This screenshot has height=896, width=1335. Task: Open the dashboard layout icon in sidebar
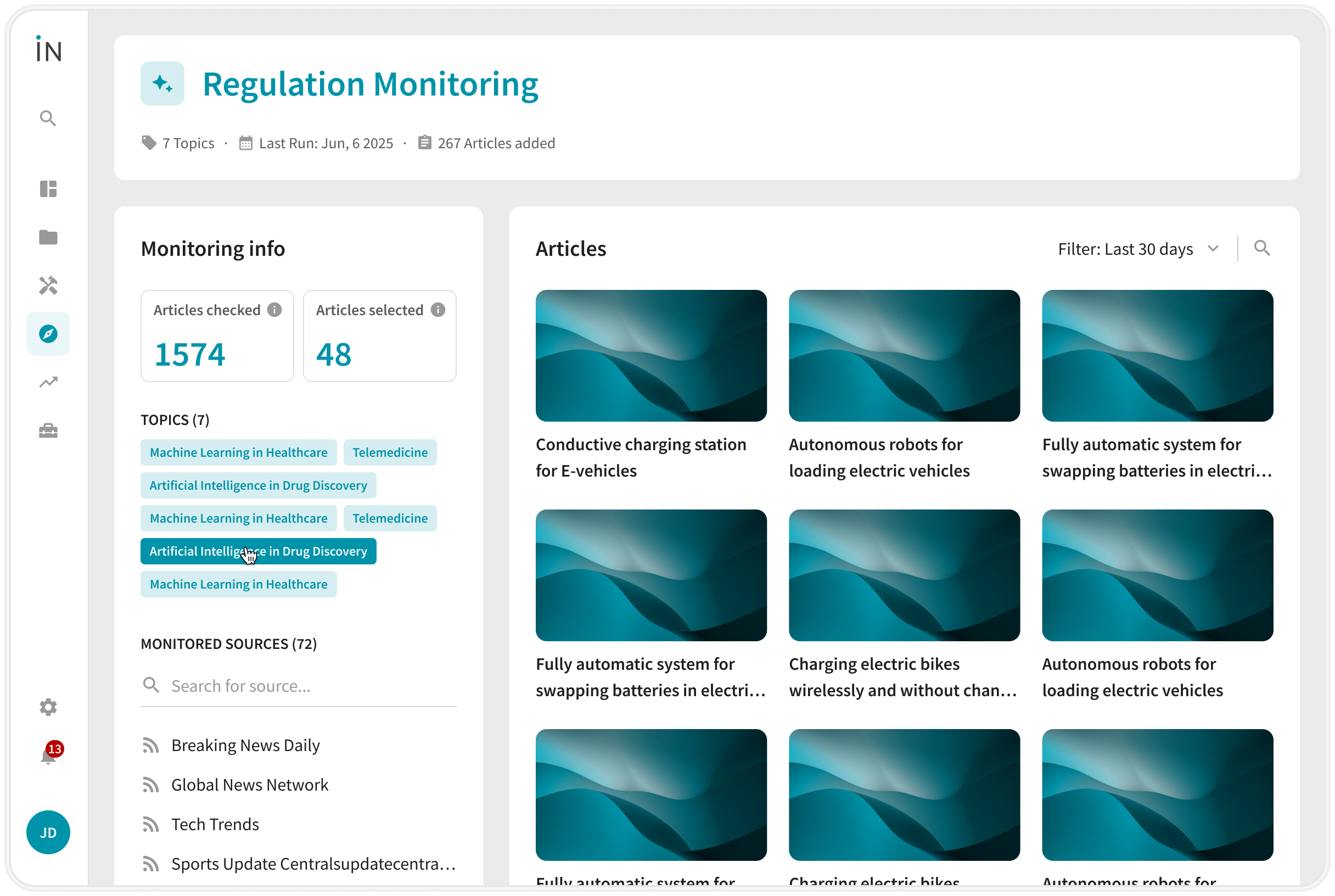48,188
